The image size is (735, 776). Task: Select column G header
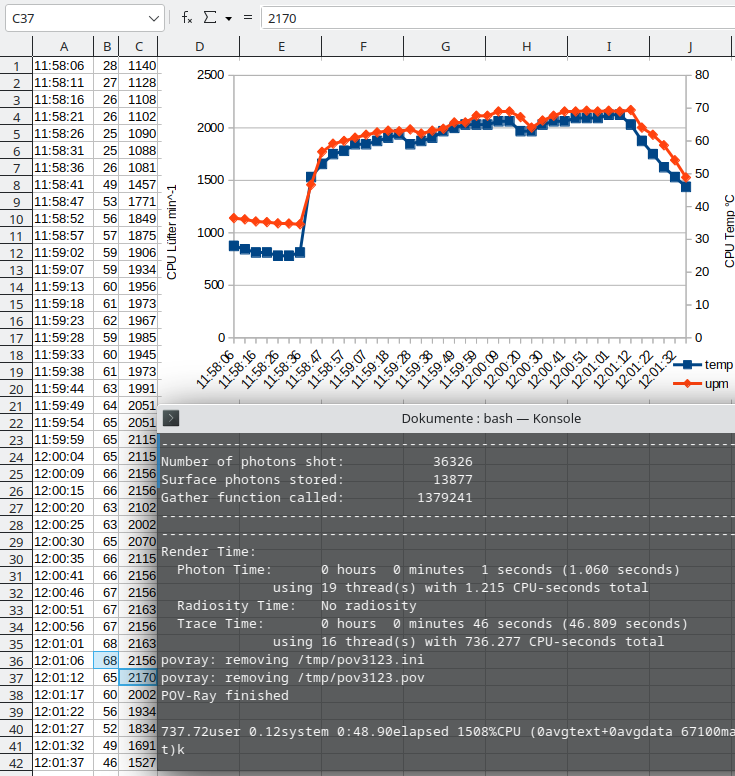445,47
